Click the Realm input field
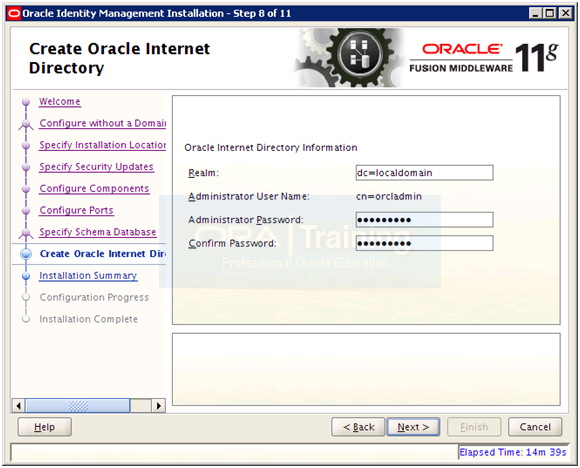This screenshot has height=468, width=580. pyautogui.click(x=424, y=173)
